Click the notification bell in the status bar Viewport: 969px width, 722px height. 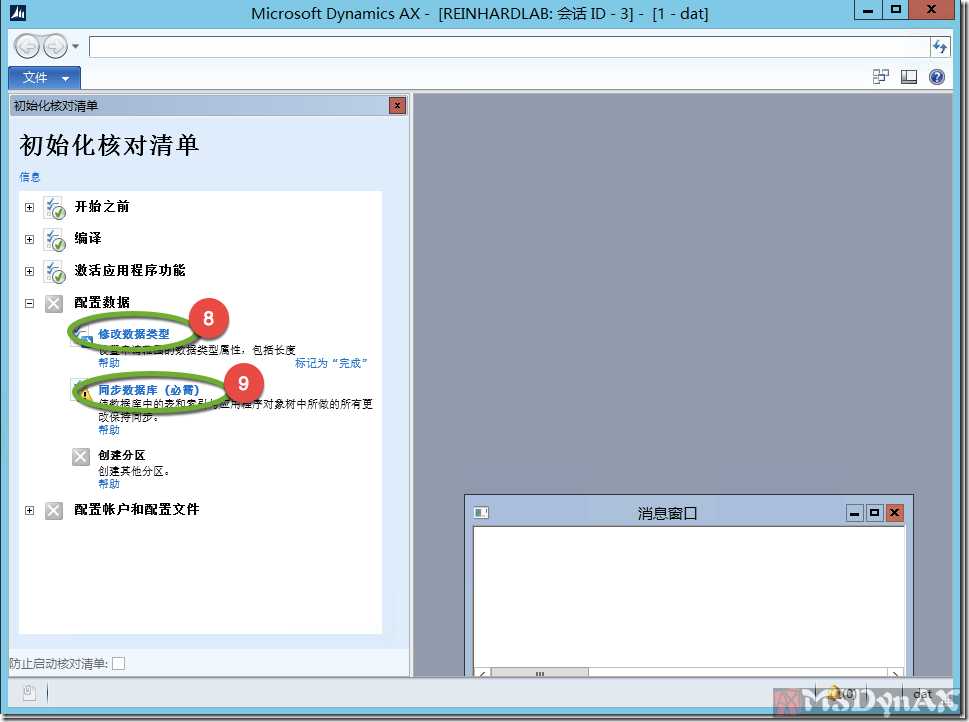[x=834, y=692]
